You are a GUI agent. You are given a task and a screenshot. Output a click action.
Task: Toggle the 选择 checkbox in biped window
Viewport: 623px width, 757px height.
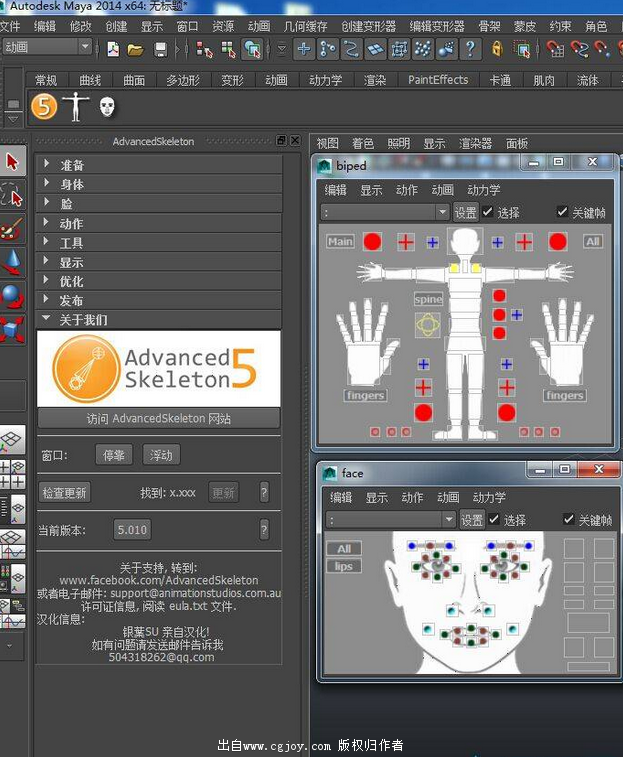pyautogui.click(x=488, y=211)
